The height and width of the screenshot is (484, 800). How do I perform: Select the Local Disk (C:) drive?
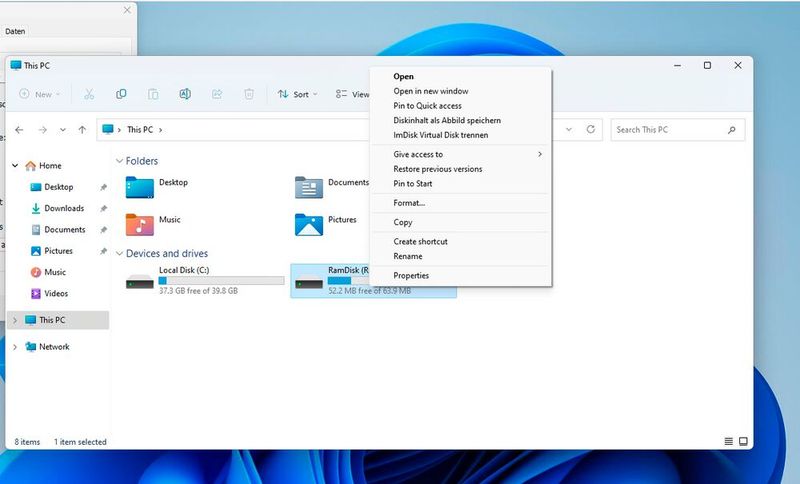pyautogui.click(x=205, y=281)
